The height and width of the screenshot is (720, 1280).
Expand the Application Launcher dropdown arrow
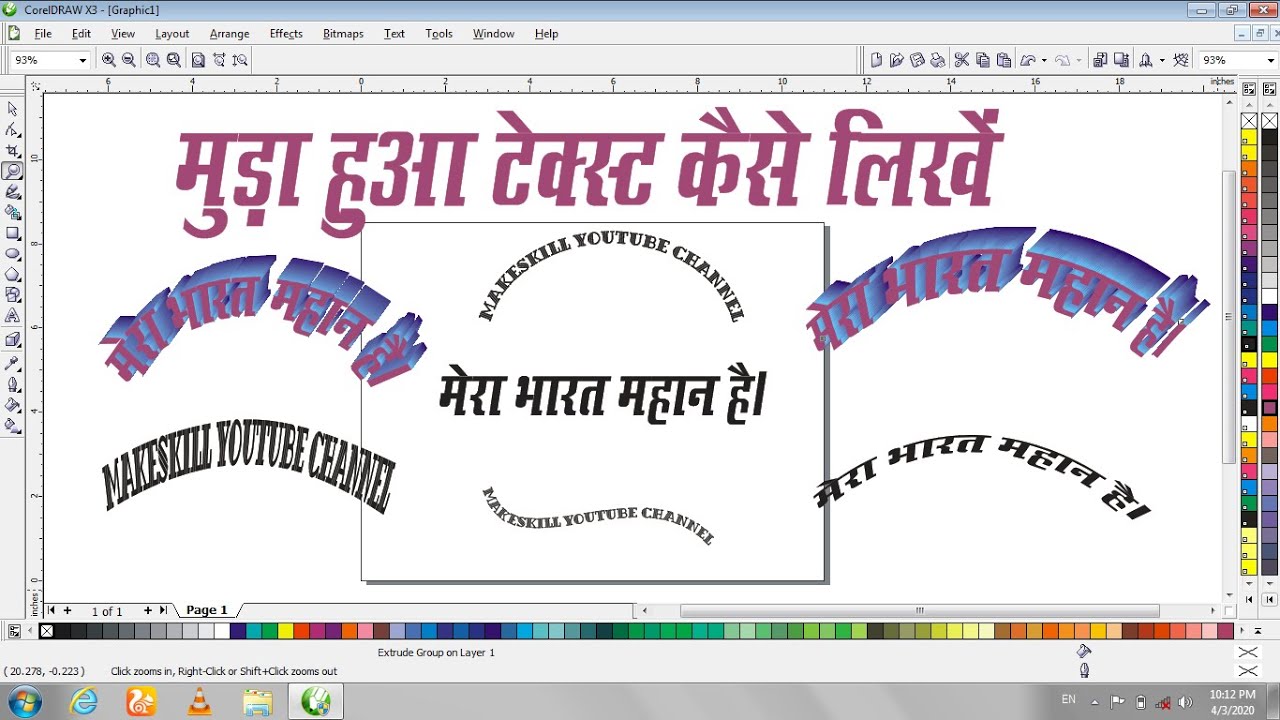(1161, 60)
